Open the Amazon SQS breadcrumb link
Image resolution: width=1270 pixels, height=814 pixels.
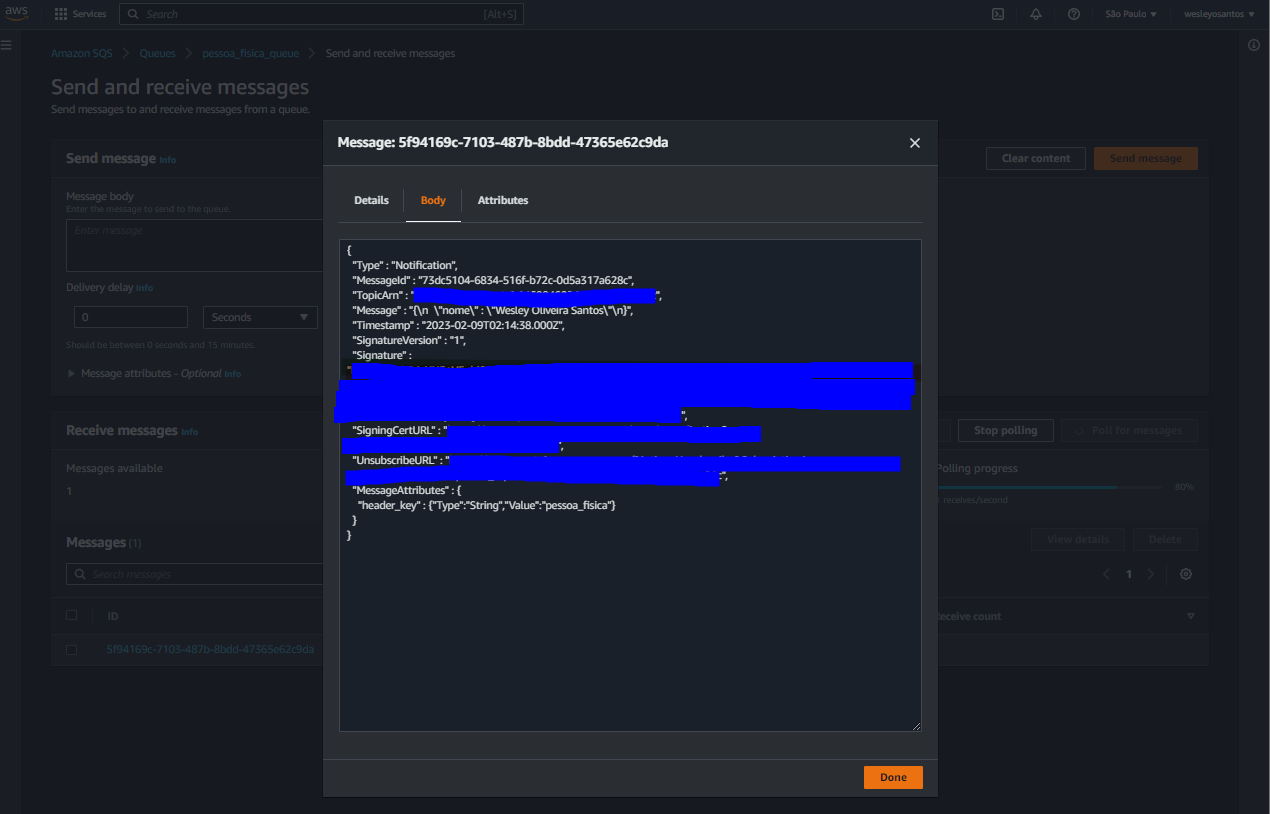point(82,53)
